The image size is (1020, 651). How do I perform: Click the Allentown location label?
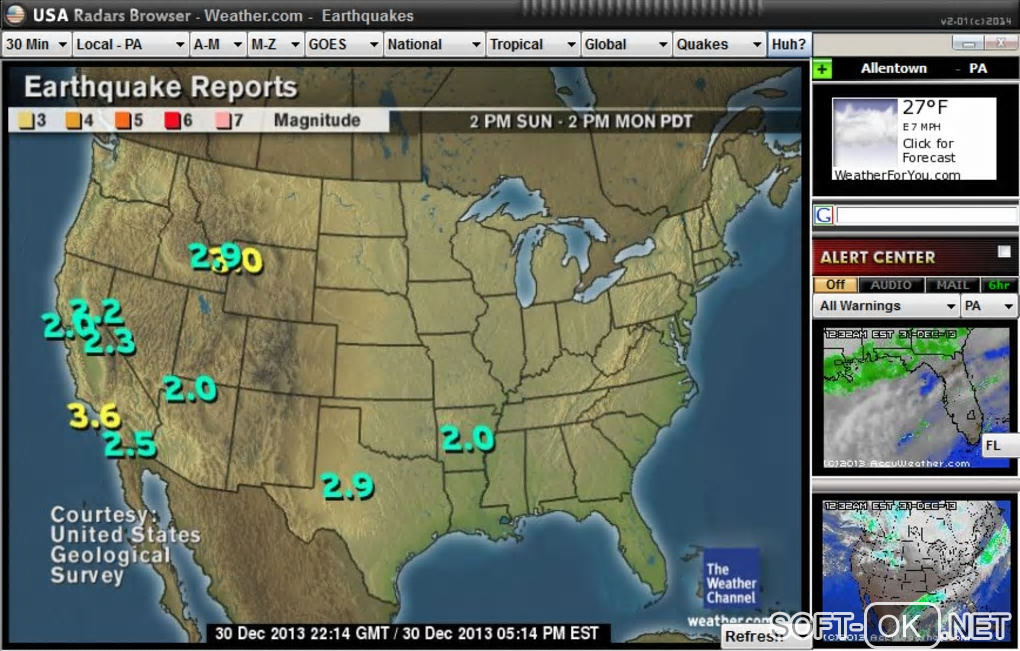tap(894, 68)
